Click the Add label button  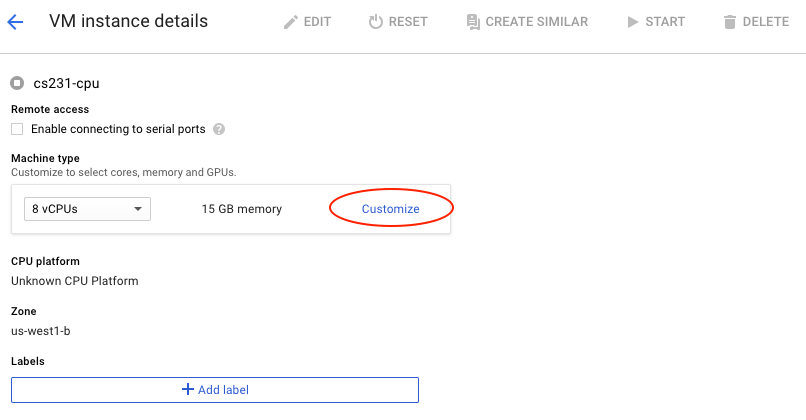coord(215,390)
